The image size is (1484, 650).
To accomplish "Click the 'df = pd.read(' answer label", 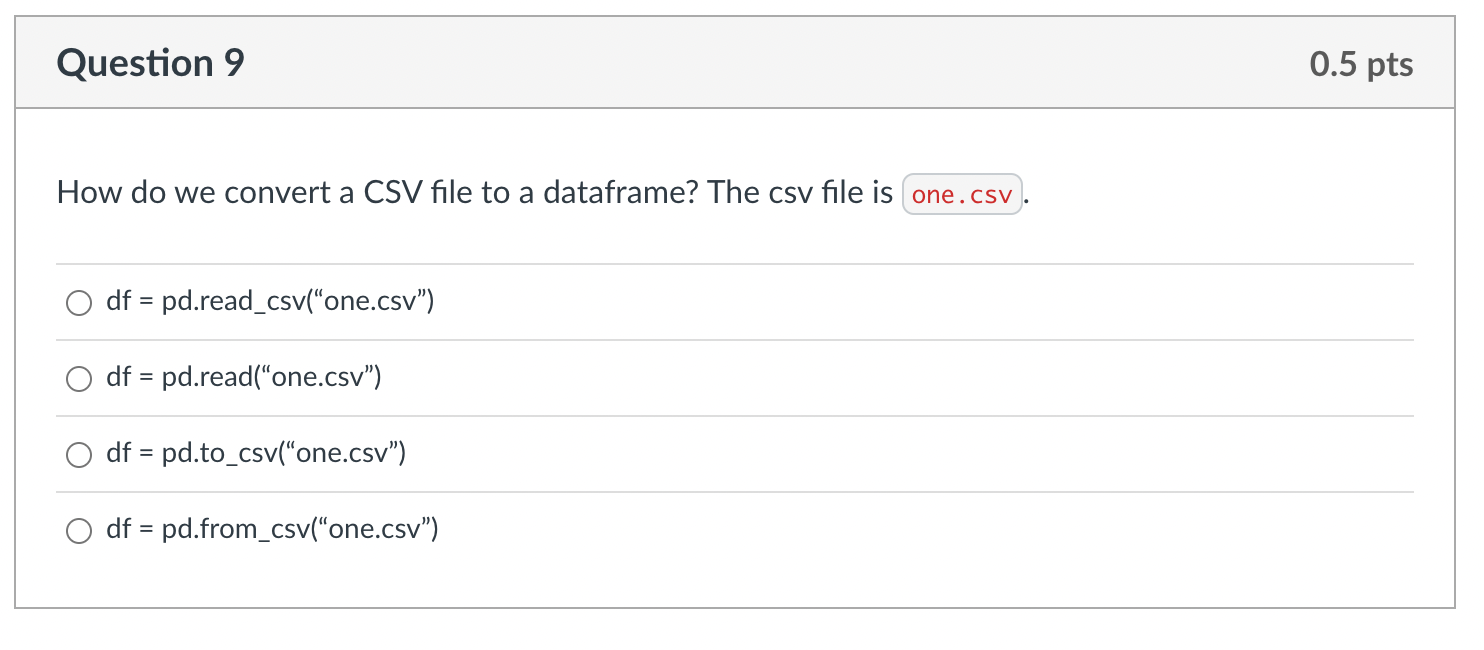I will (x=244, y=378).
